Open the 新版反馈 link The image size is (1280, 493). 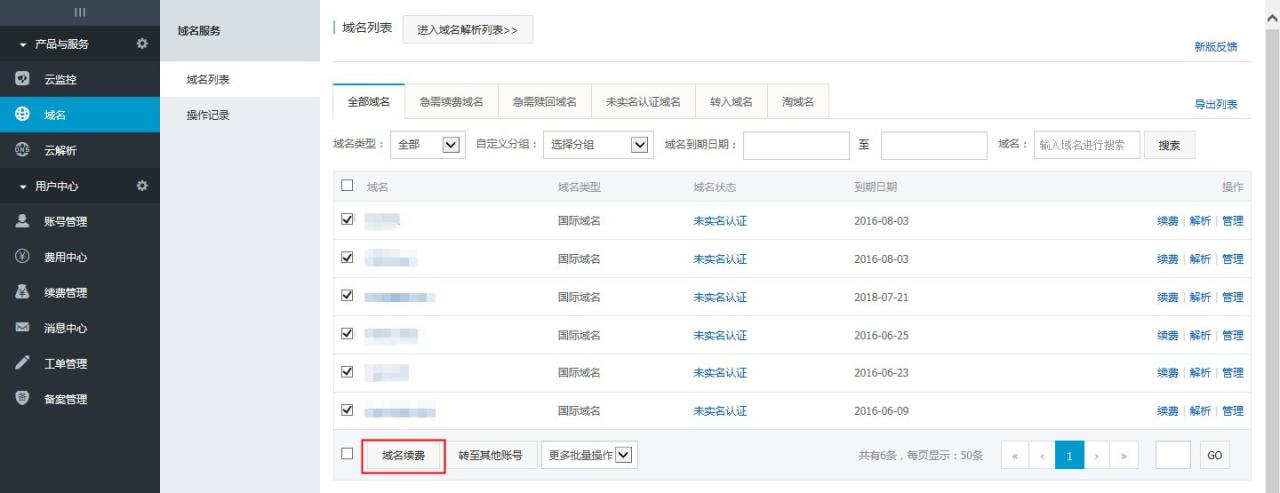click(1216, 47)
